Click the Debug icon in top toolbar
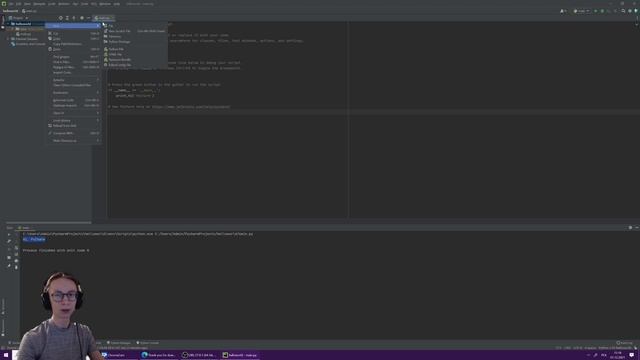The width and height of the screenshot is (640, 360). click(602, 11)
